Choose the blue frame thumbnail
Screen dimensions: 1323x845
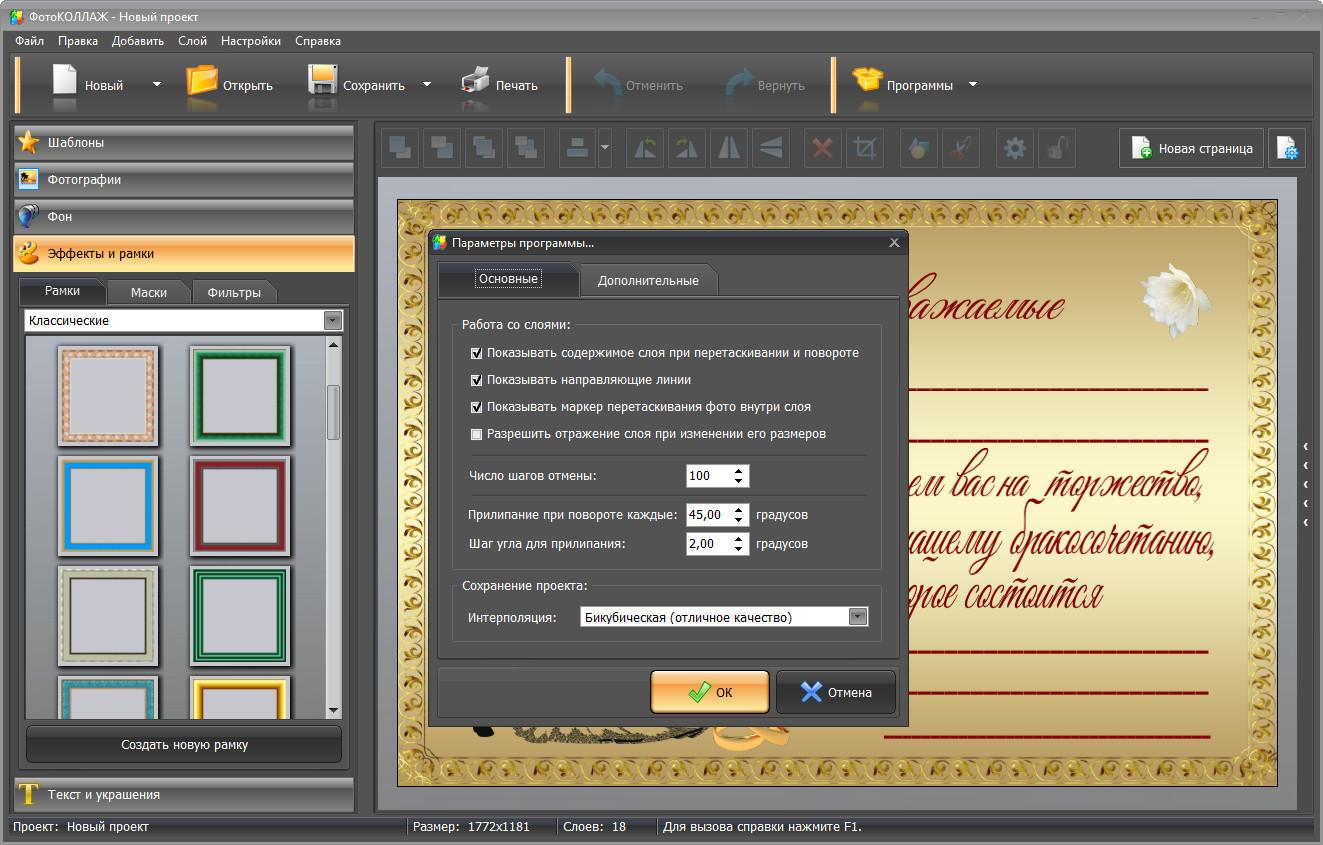coord(107,504)
